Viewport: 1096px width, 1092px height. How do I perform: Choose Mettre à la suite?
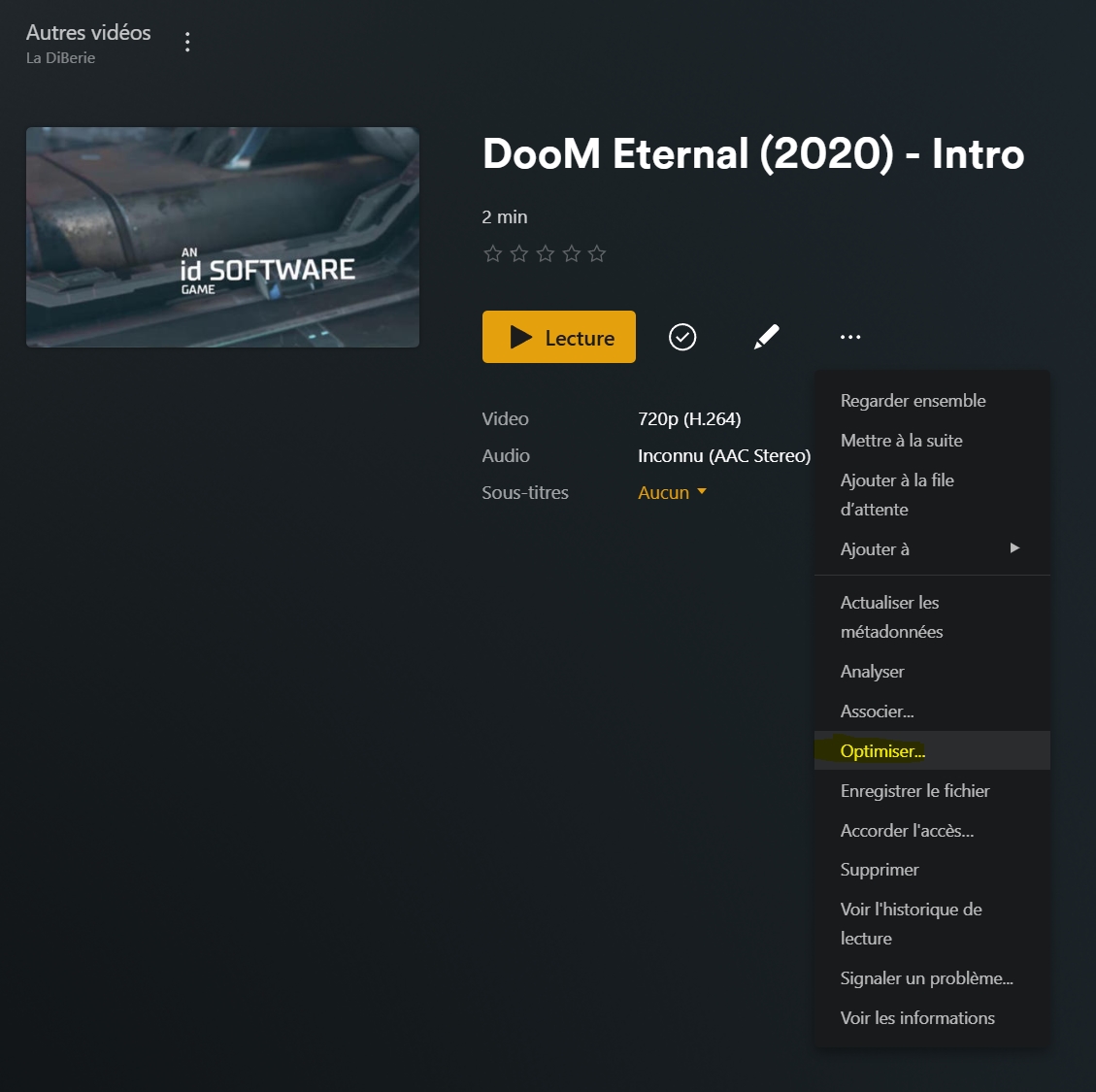click(x=932, y=441)
